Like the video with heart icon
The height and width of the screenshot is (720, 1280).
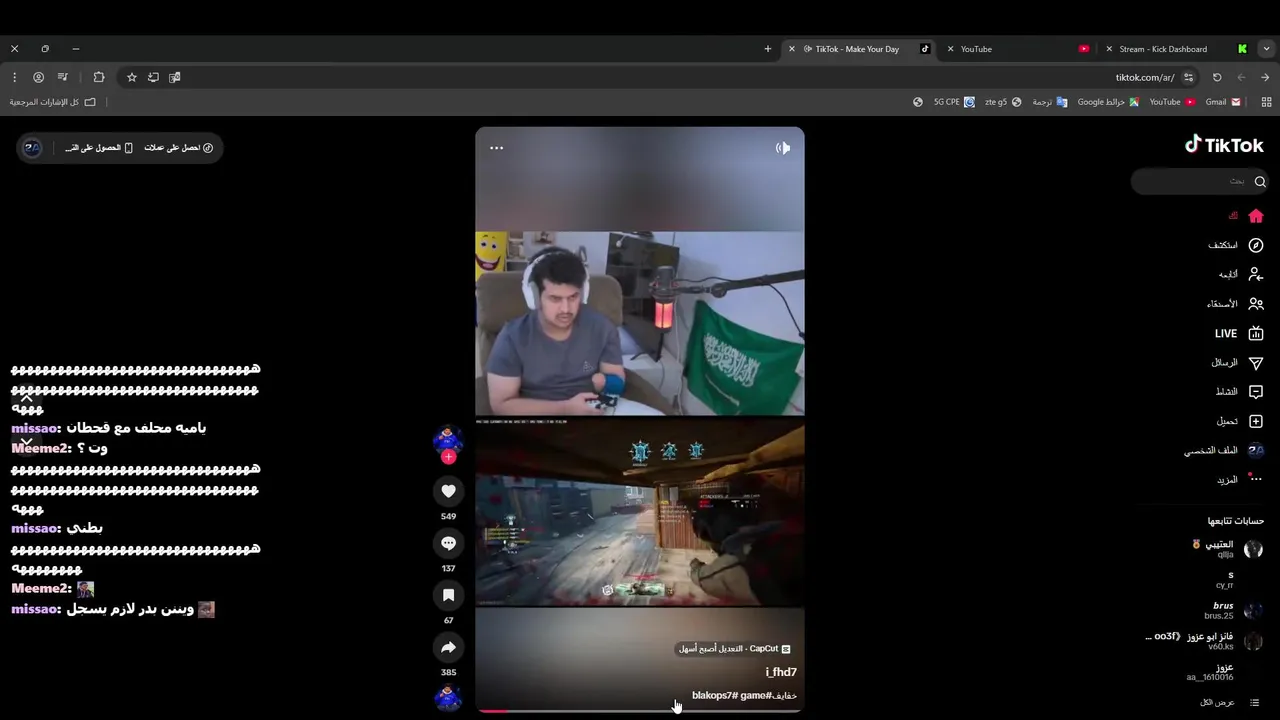(448, 491)
